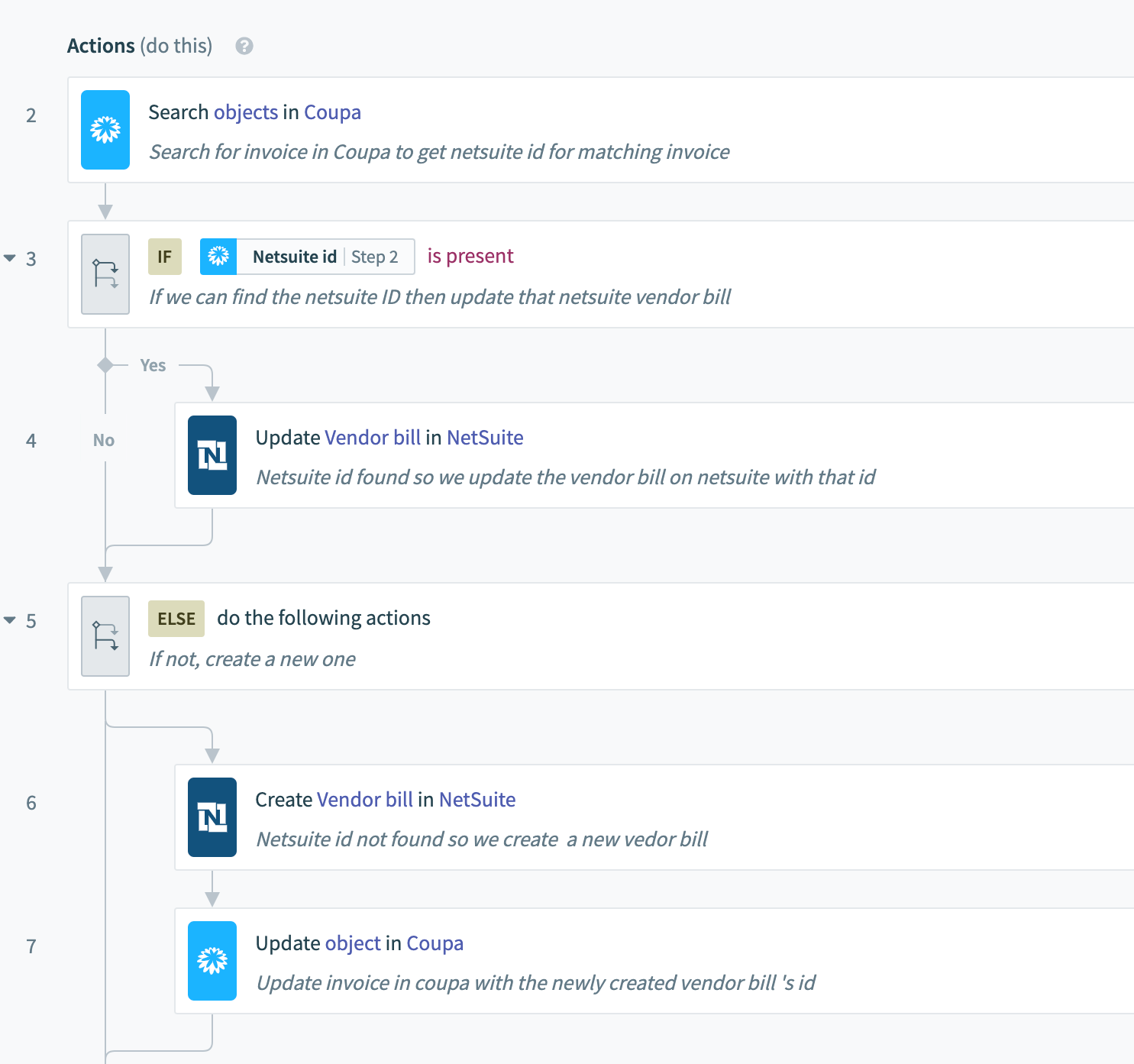The height and width of the screenshot is (1064, 1134).
Task: Click 'Netsuite id not found so we create' description
Action: coord(482,839)
